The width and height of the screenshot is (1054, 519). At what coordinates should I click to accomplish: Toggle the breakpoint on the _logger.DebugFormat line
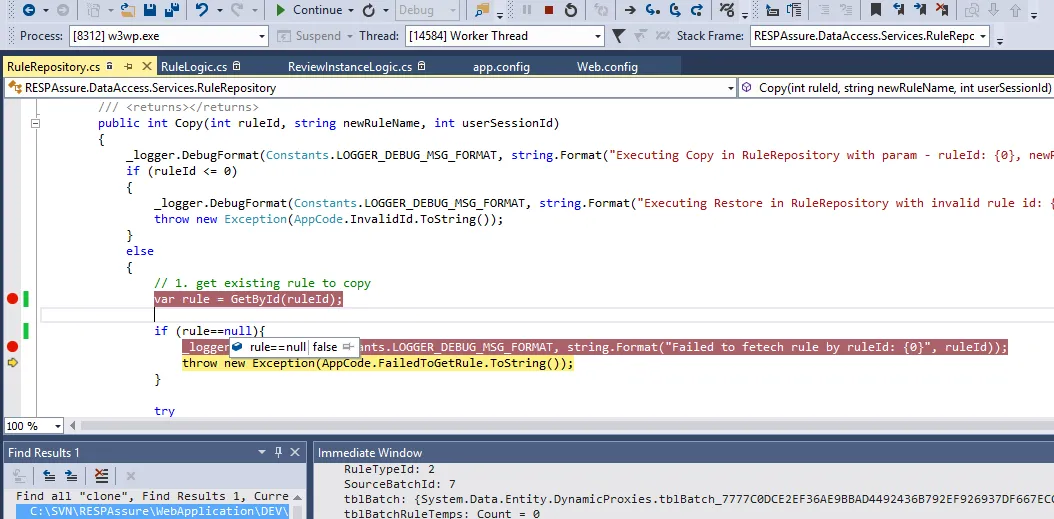pos(12,347)
